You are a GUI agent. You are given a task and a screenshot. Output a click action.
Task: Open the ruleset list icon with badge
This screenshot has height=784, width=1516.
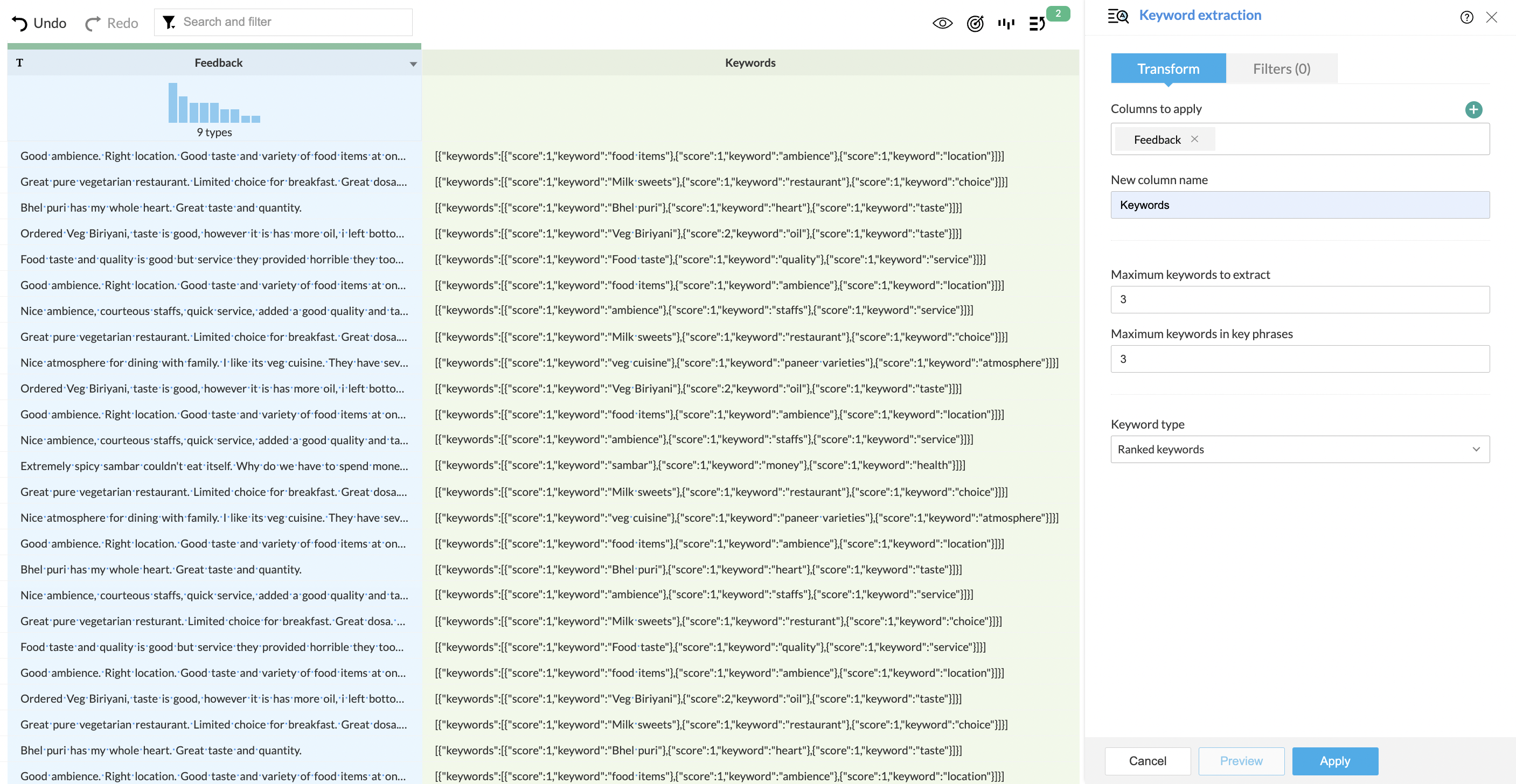tap(1037, 23)
